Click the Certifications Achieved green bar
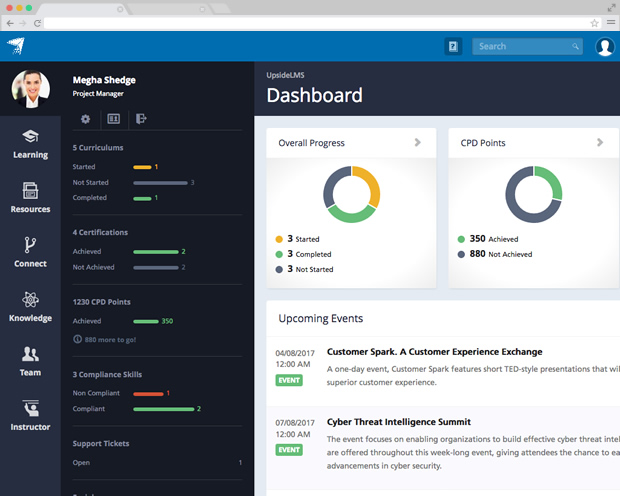 point(156,252)
